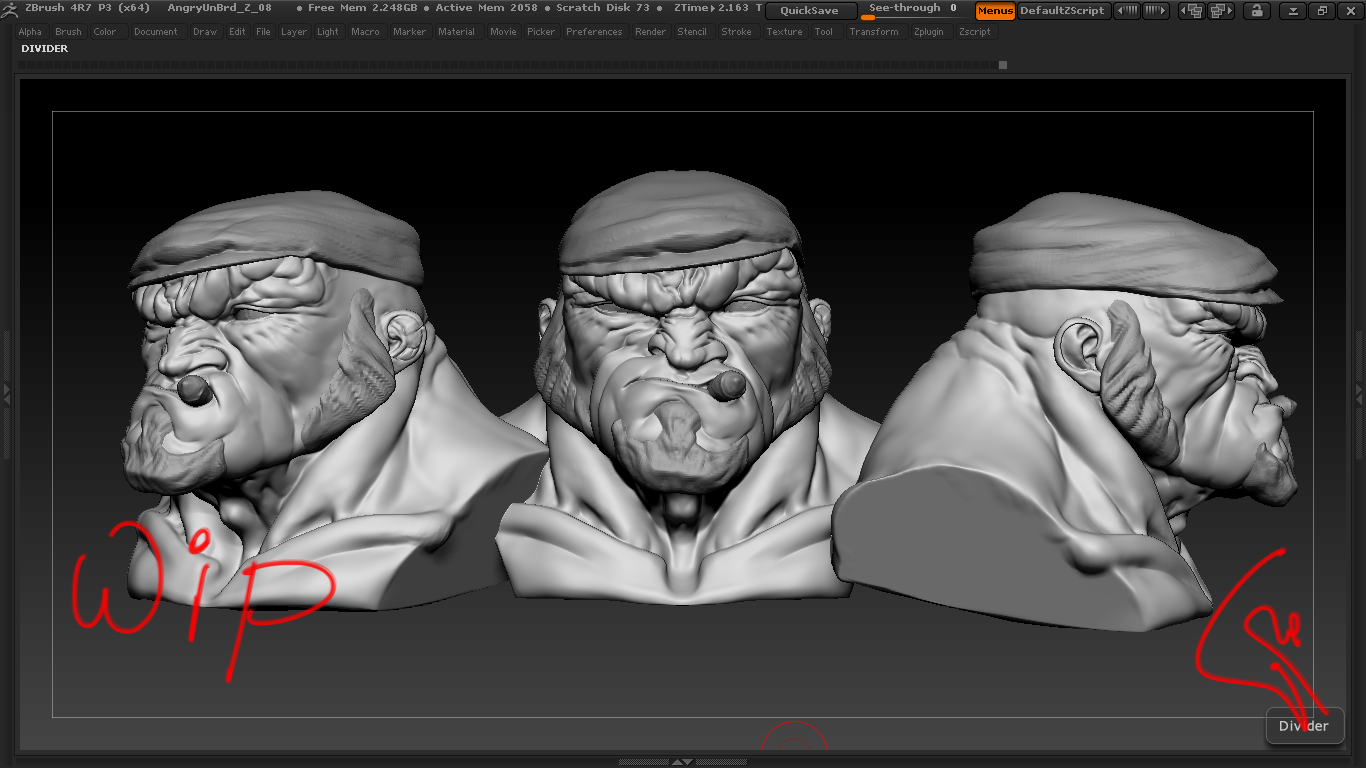Open the Draw menu

[205, 32]
